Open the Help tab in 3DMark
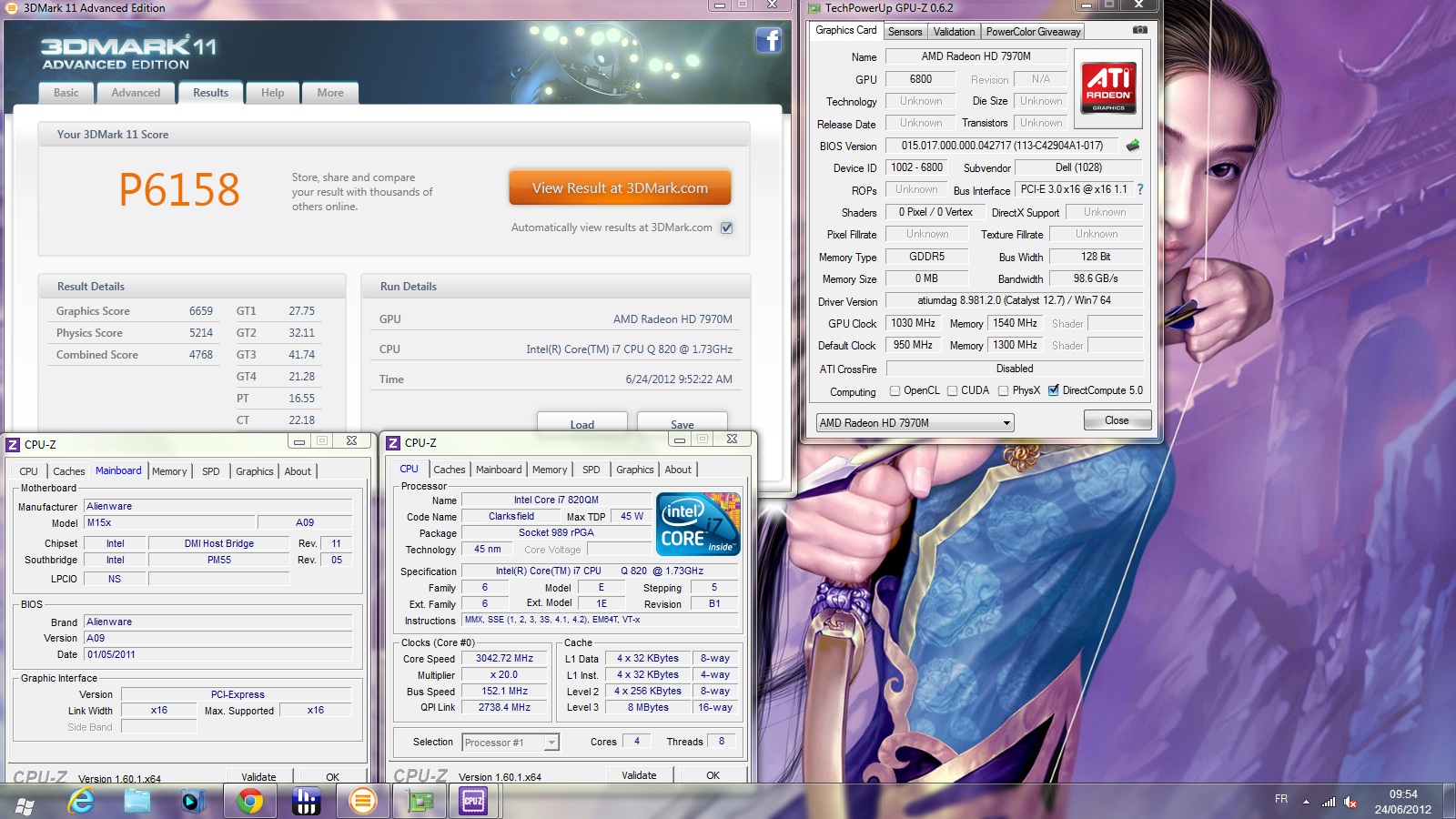This screenshot has width=1456, height=819. [x=272, y=93]
